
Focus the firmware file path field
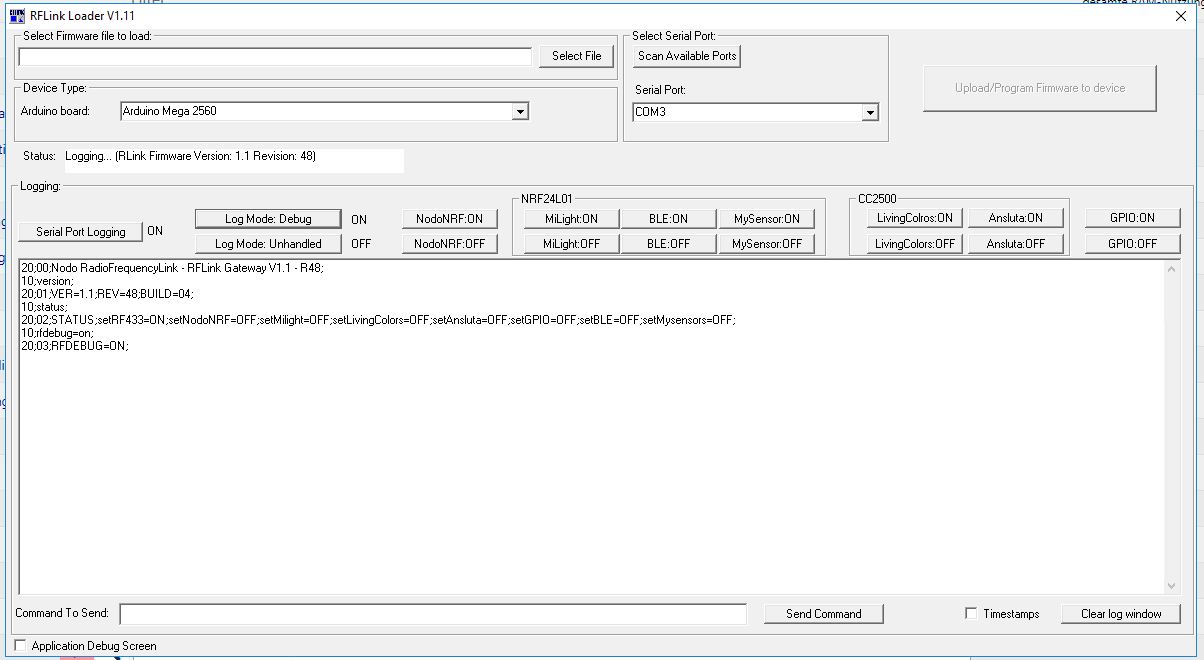275,57
